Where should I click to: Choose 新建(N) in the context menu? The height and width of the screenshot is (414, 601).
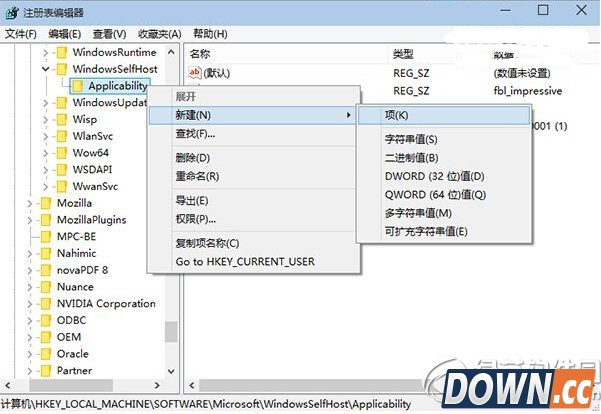click(x=252, y=115)
